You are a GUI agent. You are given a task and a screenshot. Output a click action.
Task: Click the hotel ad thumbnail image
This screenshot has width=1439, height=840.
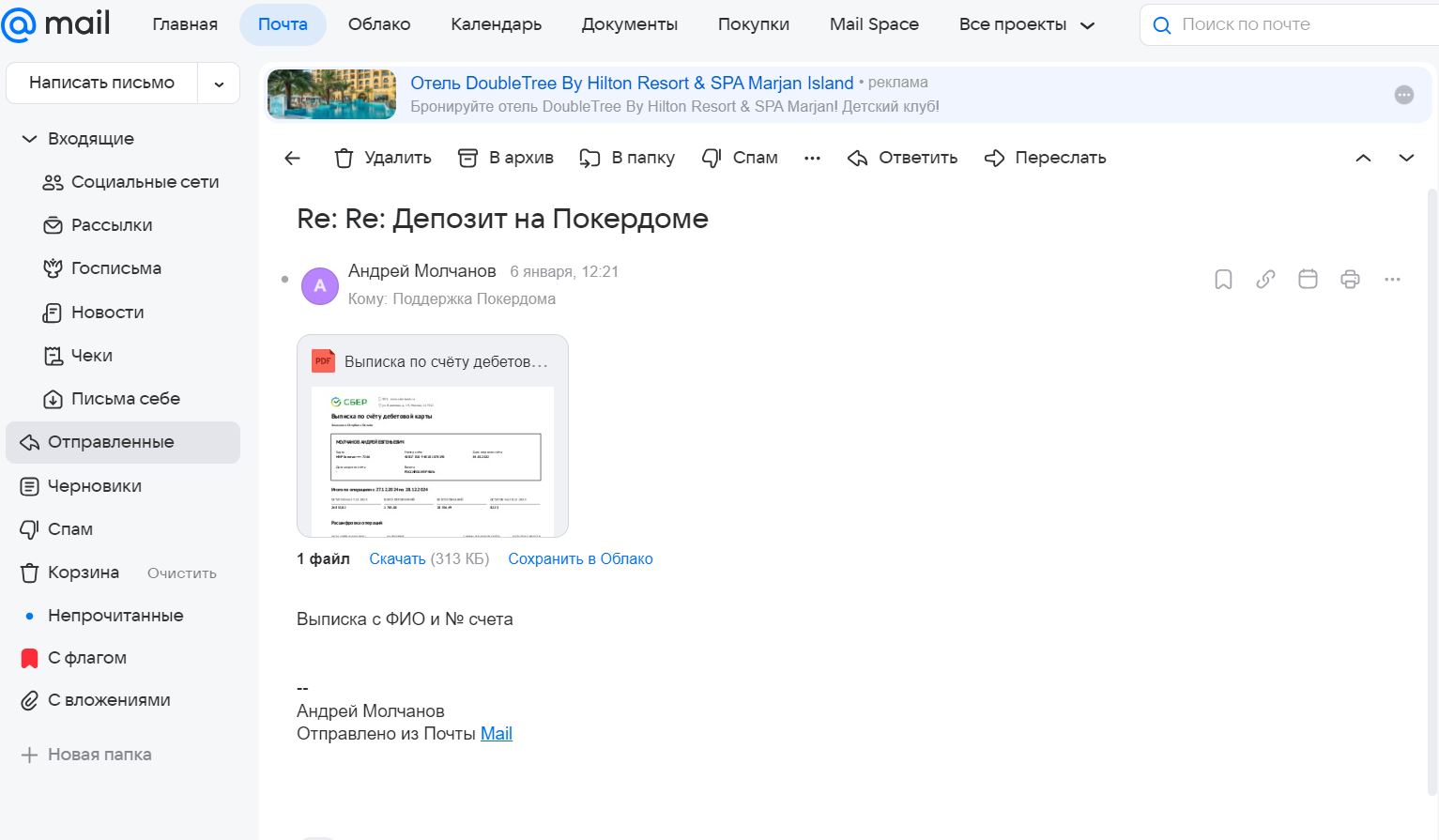(331, 94)
